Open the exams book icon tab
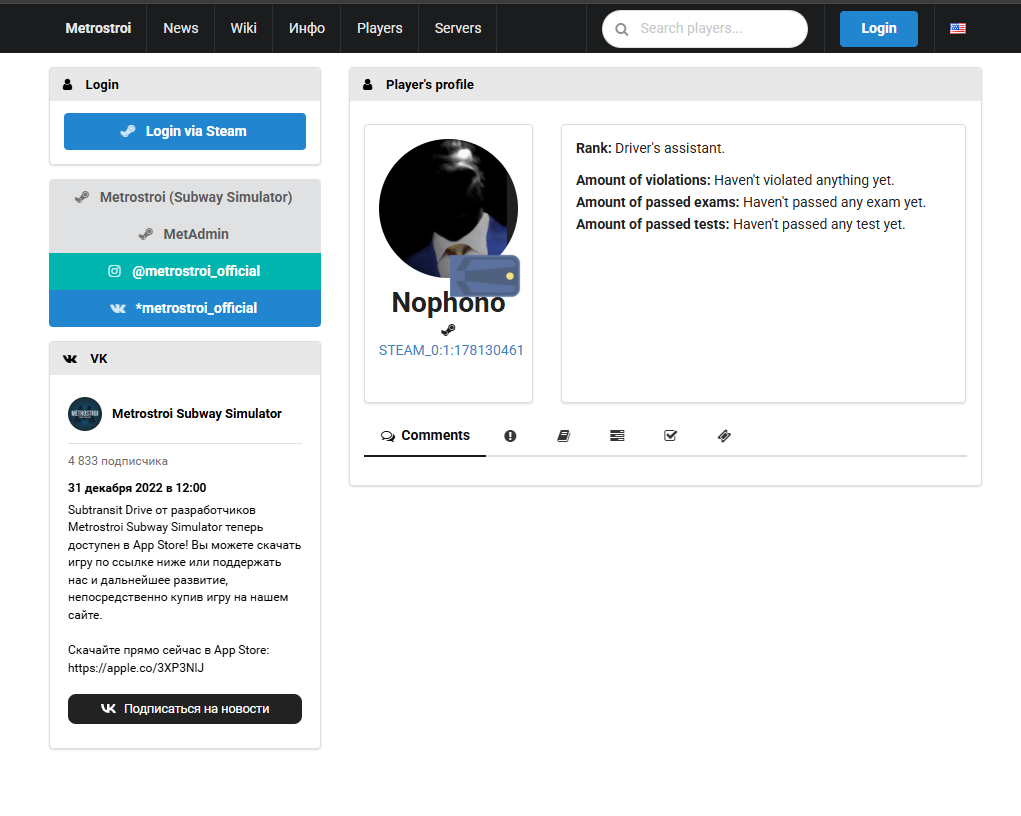This screenshot has height=816, width=1021. coord(564,436)
